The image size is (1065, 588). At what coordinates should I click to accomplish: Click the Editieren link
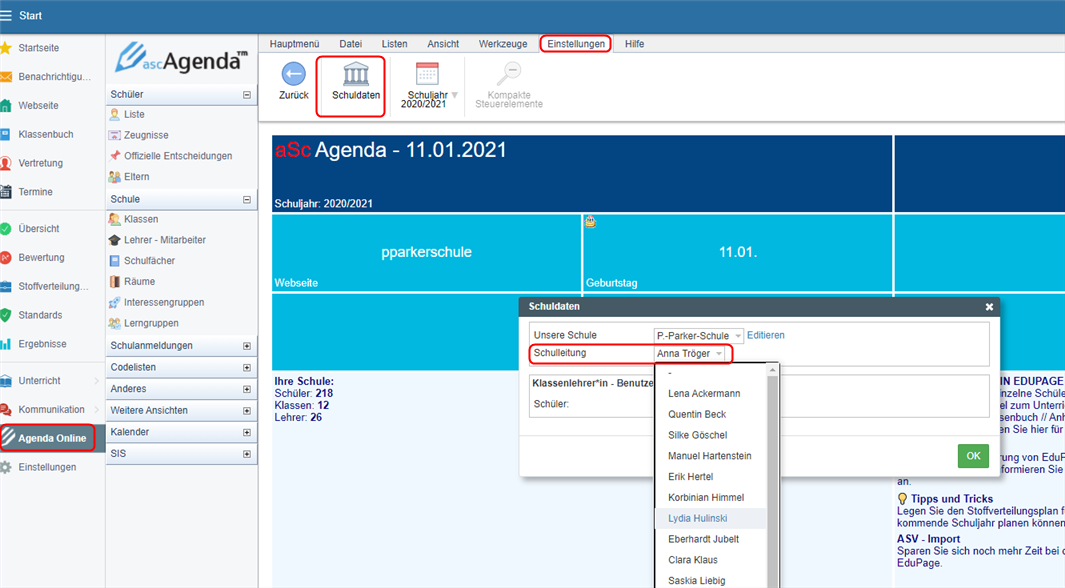tap(766, 335)
